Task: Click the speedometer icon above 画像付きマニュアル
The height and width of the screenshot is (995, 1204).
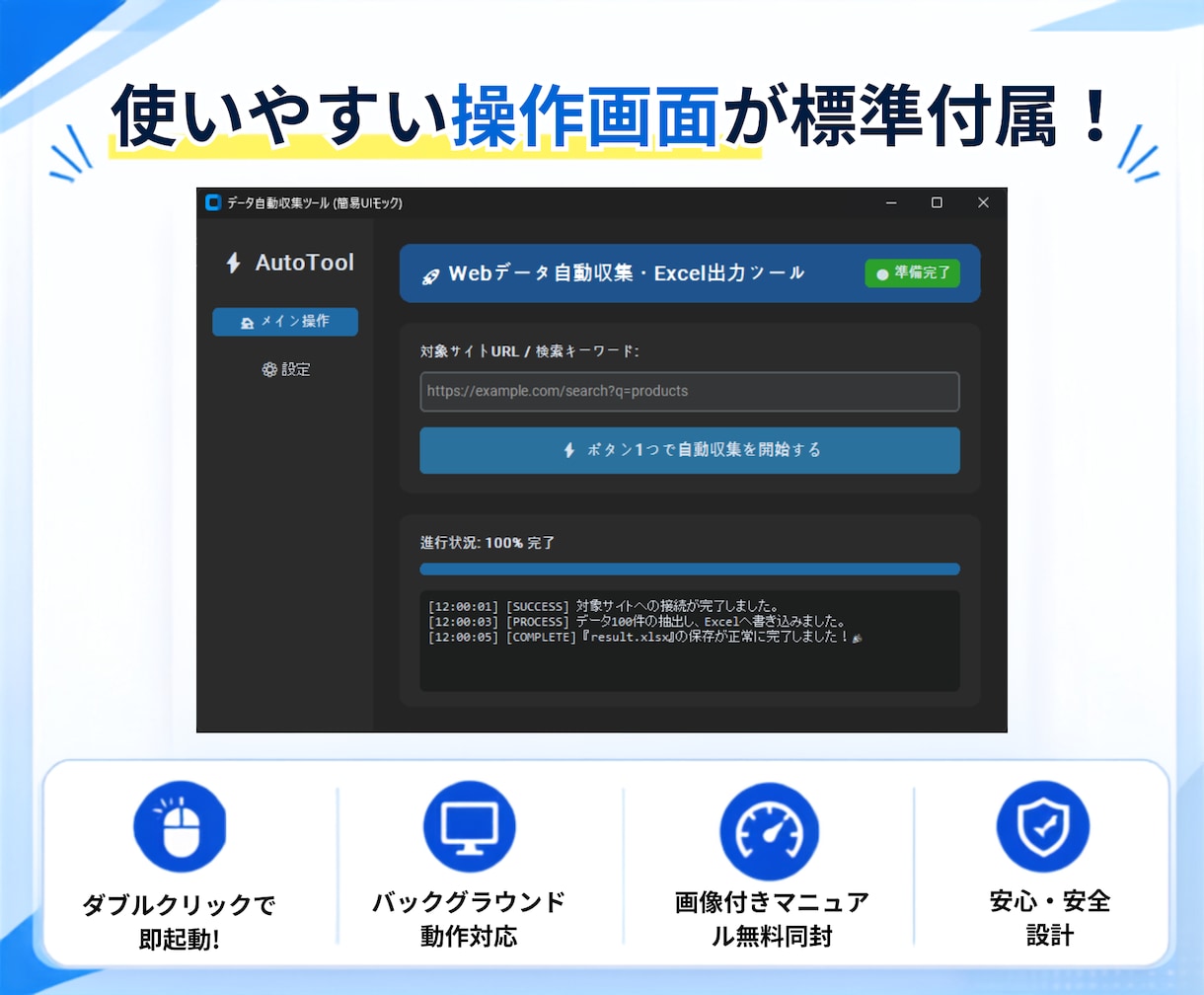Action: [x=769, y=831]
